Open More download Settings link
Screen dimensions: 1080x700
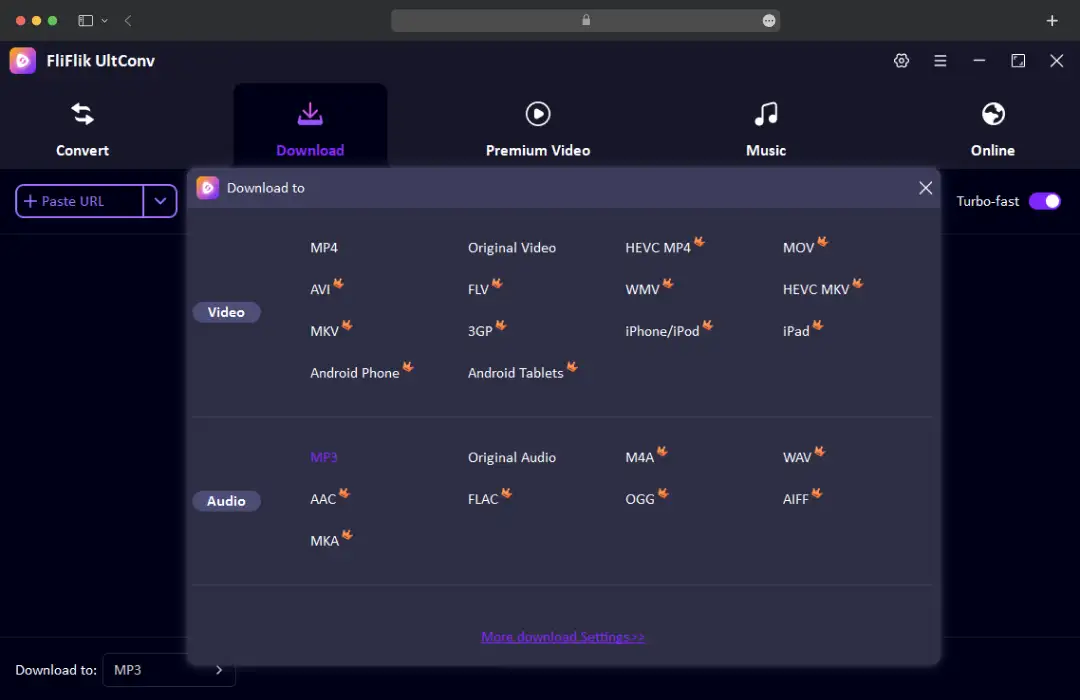point(562,636)
